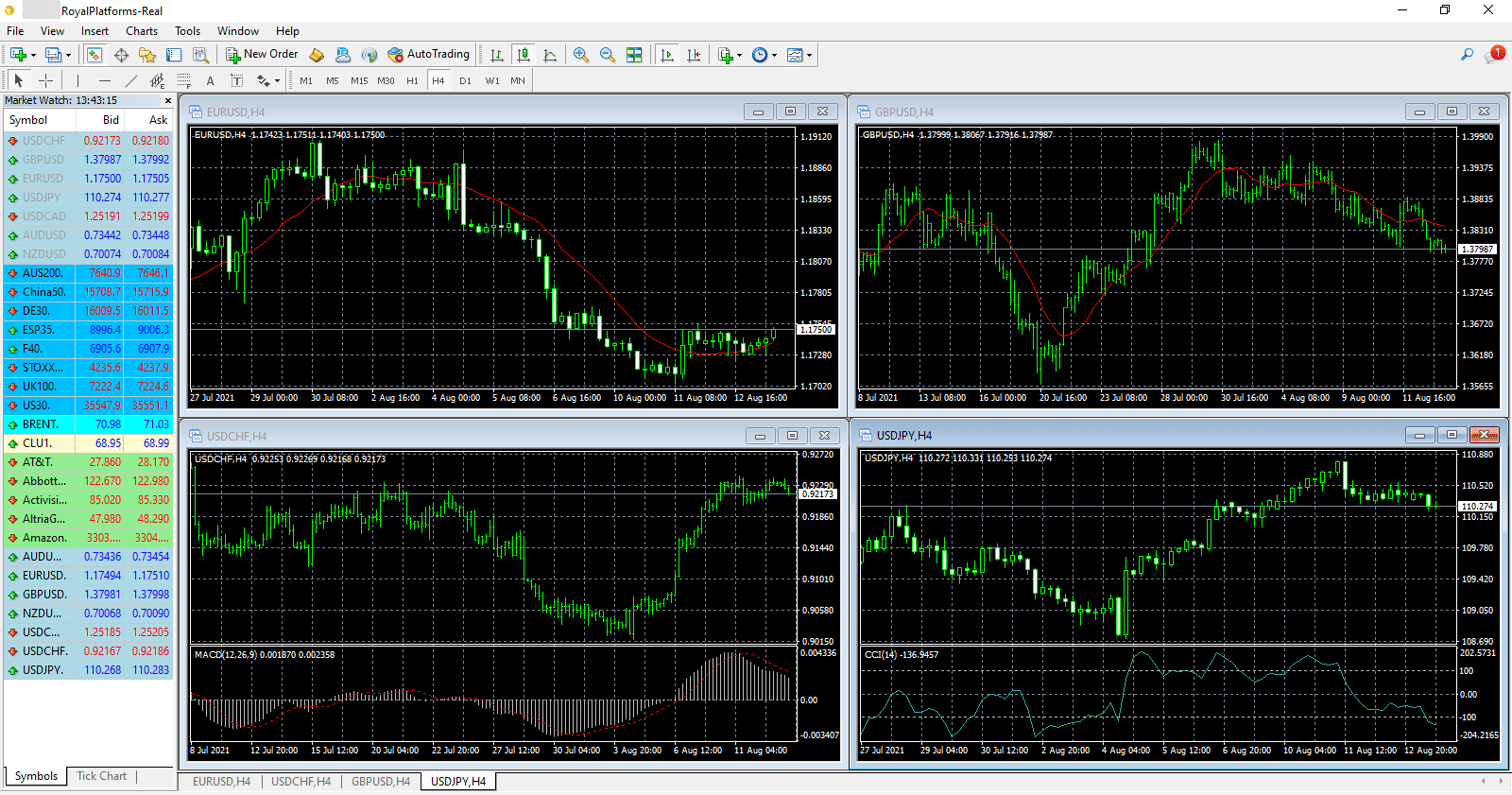Open the Profiles toolbar icon
The height and width of the screenshot is (795, 1512).
53,55
